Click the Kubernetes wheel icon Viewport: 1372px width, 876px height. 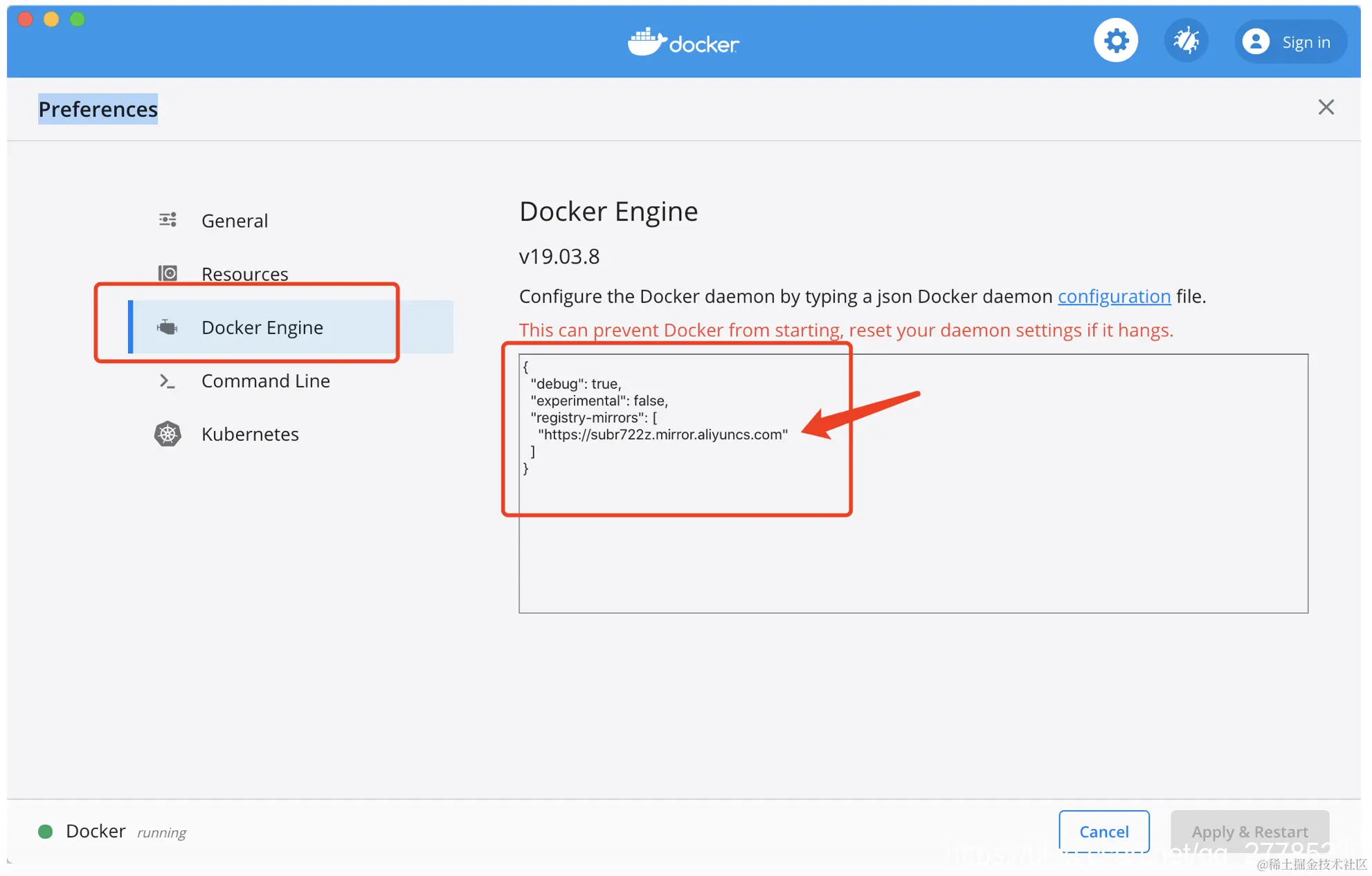tap(168, 434)
